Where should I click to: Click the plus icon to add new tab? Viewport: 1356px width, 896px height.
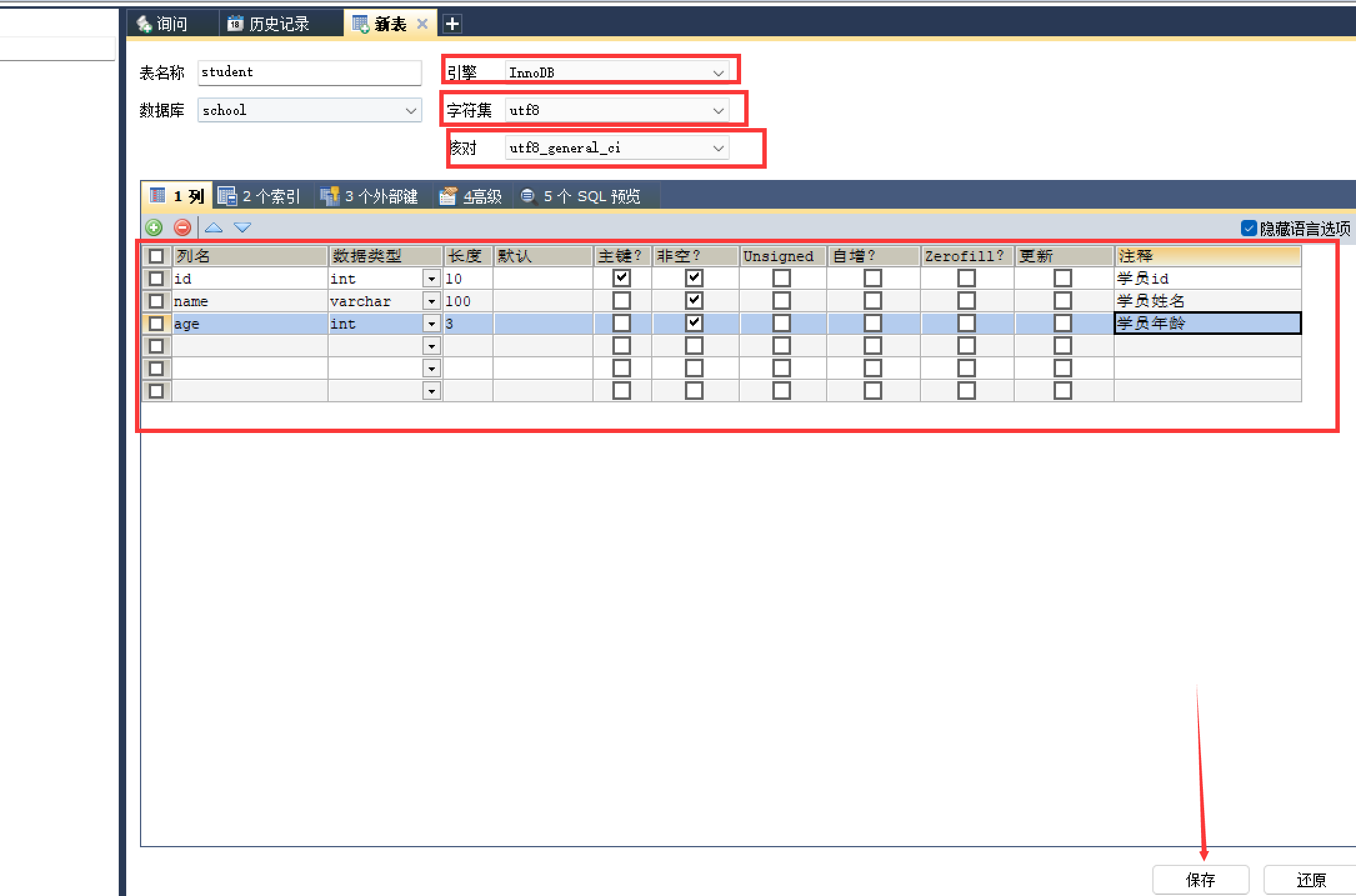(452, 24)
